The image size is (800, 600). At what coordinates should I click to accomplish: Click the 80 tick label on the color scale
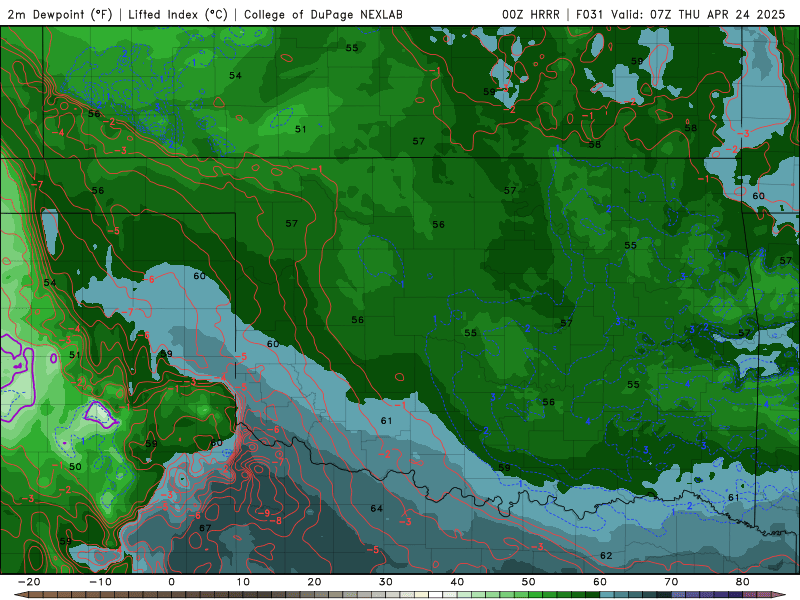(743, 582)
